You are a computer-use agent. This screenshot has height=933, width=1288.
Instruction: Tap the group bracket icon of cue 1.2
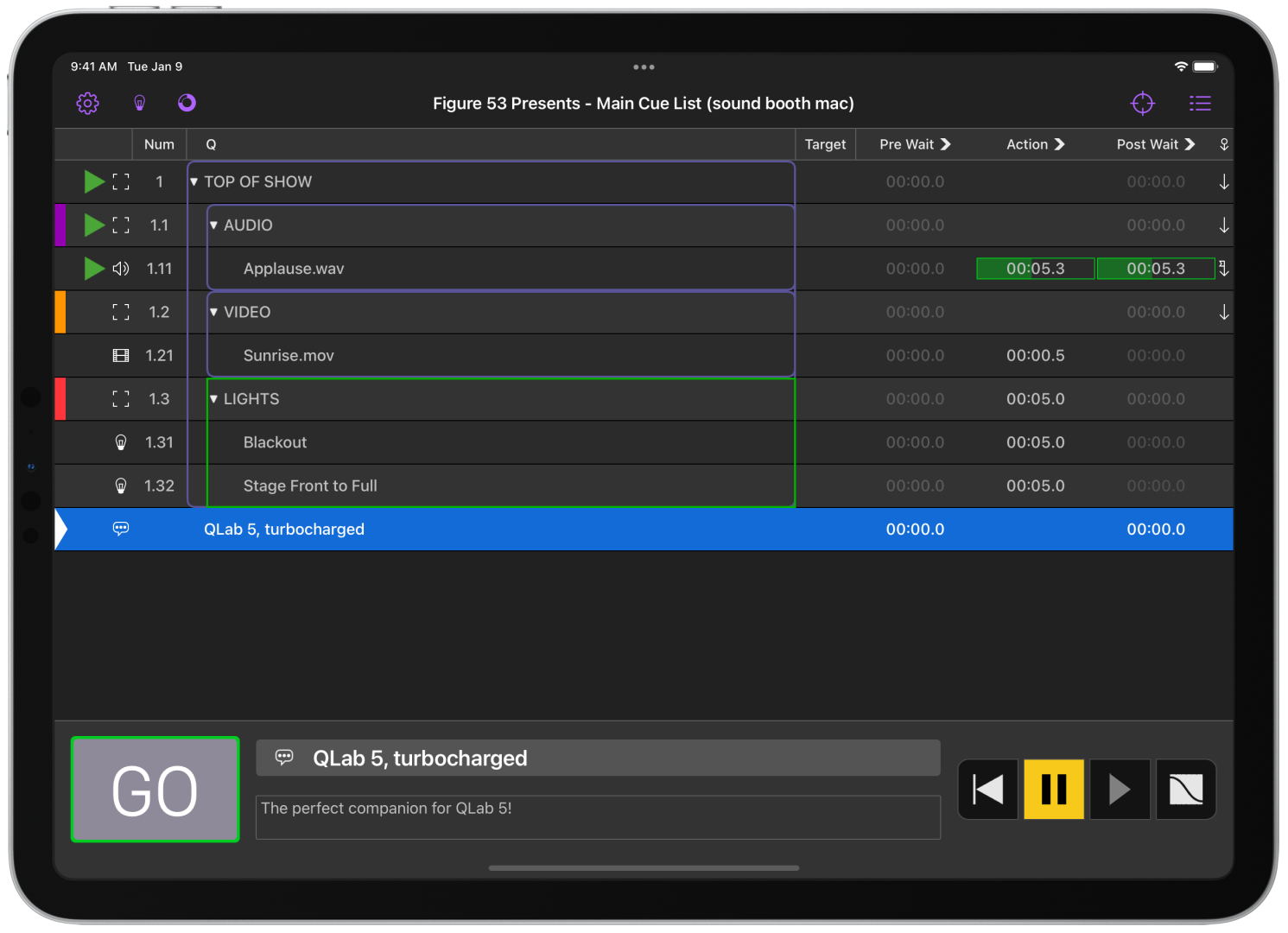[x=121, y=312]
